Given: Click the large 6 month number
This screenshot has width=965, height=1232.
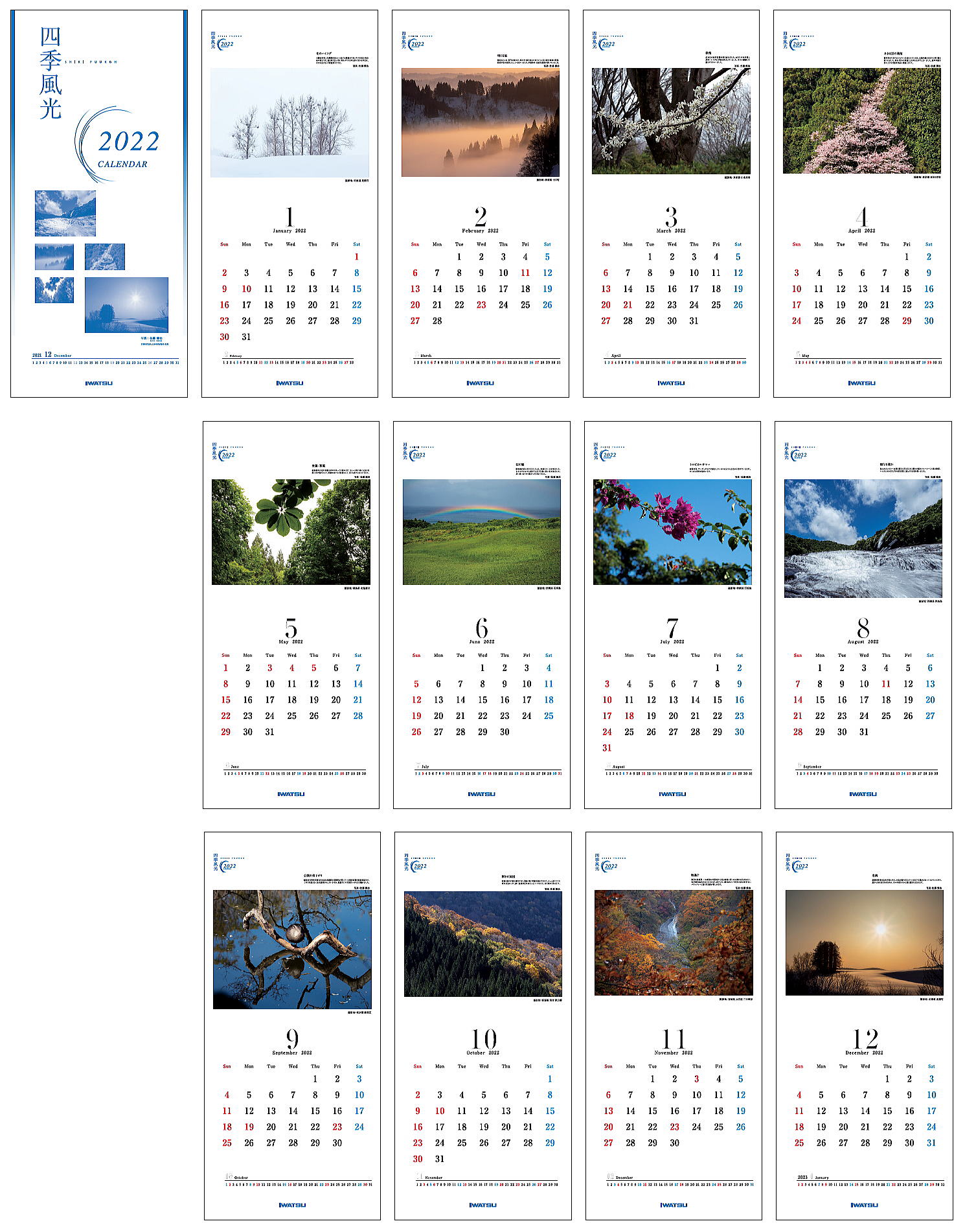Looking at the screenshot, I should pyautogui.click(x=482, y=628).
